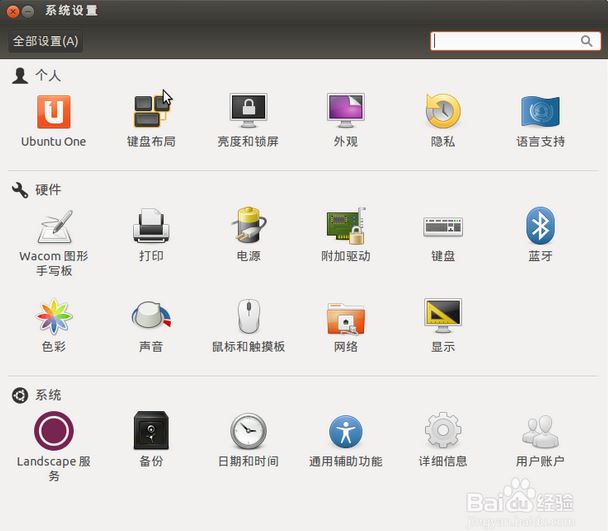Open 日期和时间 clock icon
Viewport: 608px width, 531px height.
click(x=249, y=431)
